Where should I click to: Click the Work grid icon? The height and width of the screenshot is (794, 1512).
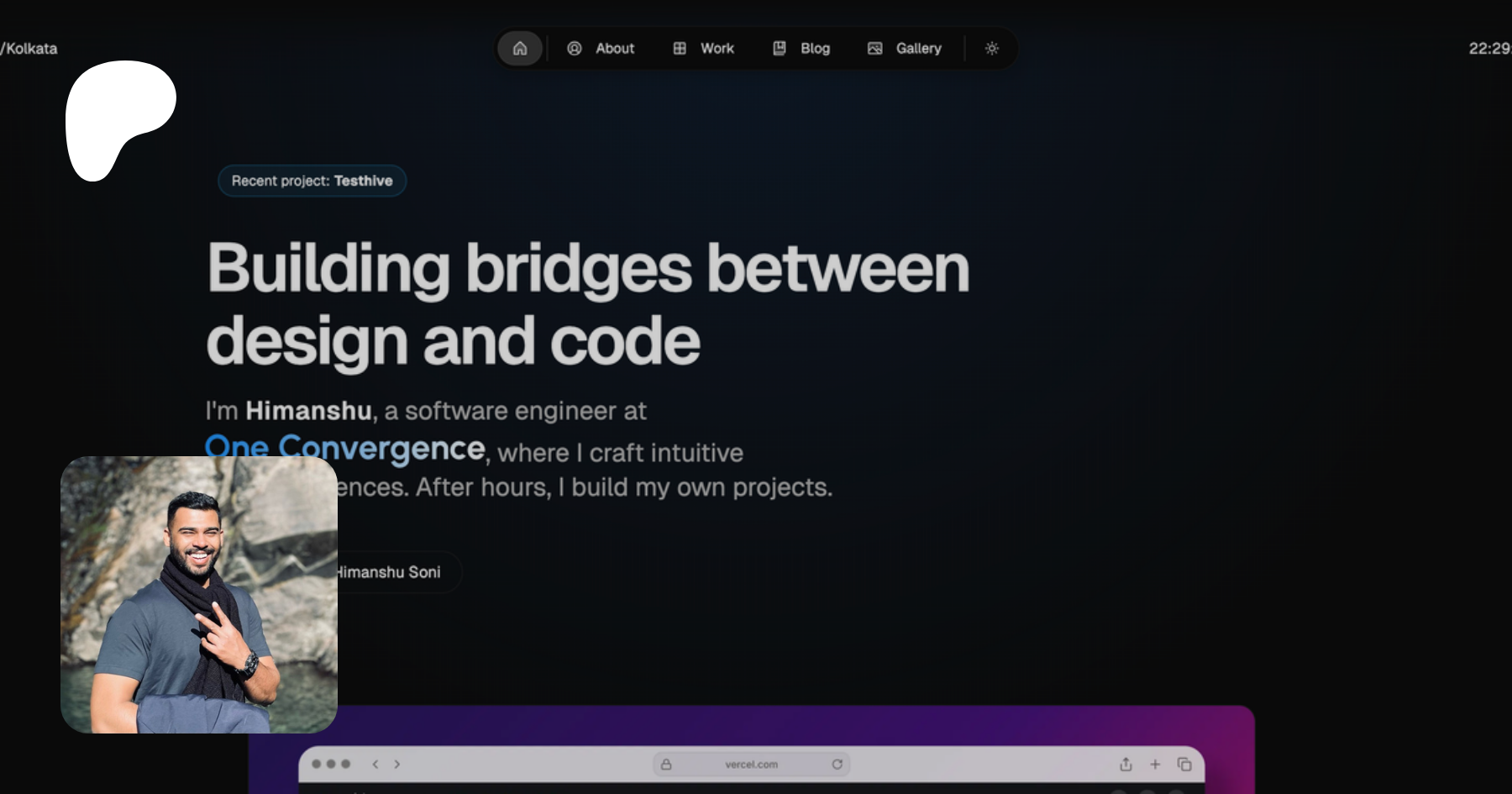tap(680, 49)
